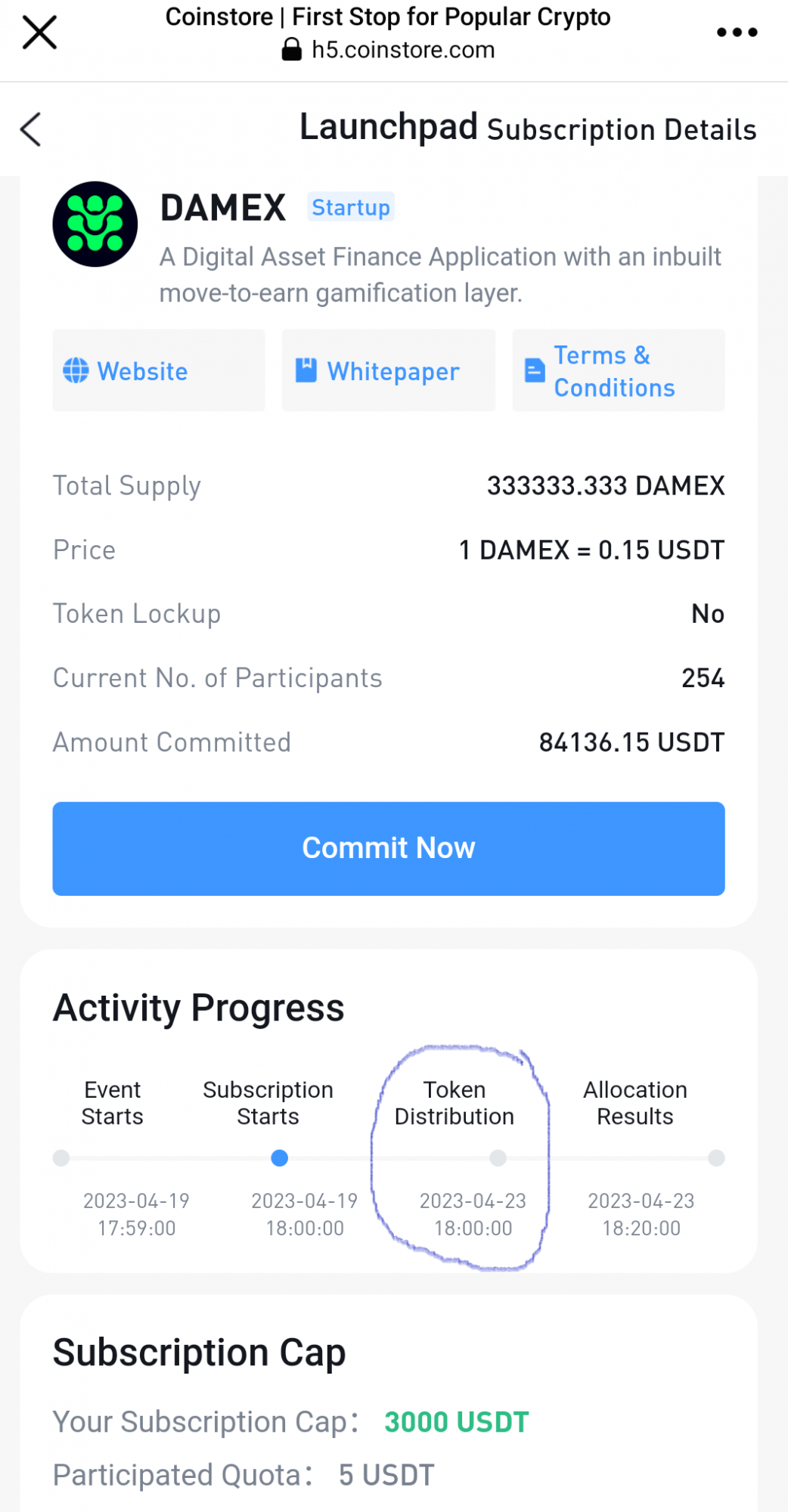The width and height of the screenshot is (788, 1512).
Task: Select the Event Starts progress dot
Action: click(x=61, y=1158)
